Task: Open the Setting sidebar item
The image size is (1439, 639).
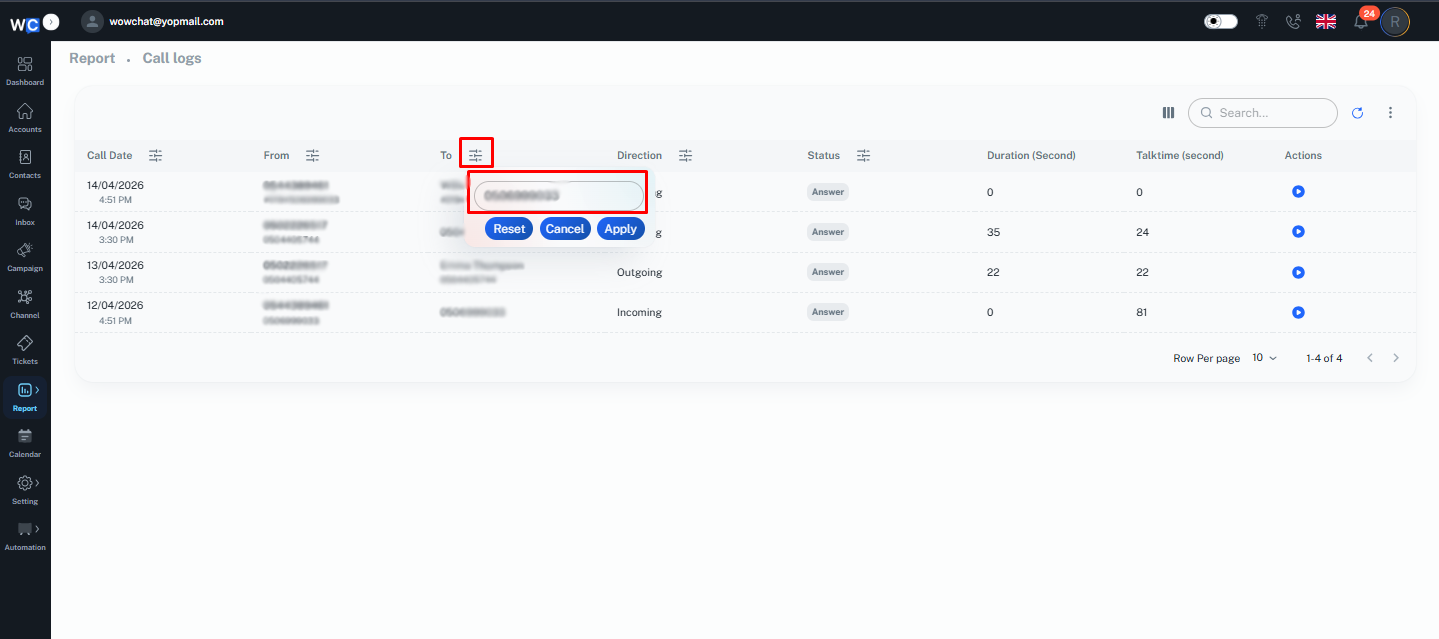Action: pos(25,489)
